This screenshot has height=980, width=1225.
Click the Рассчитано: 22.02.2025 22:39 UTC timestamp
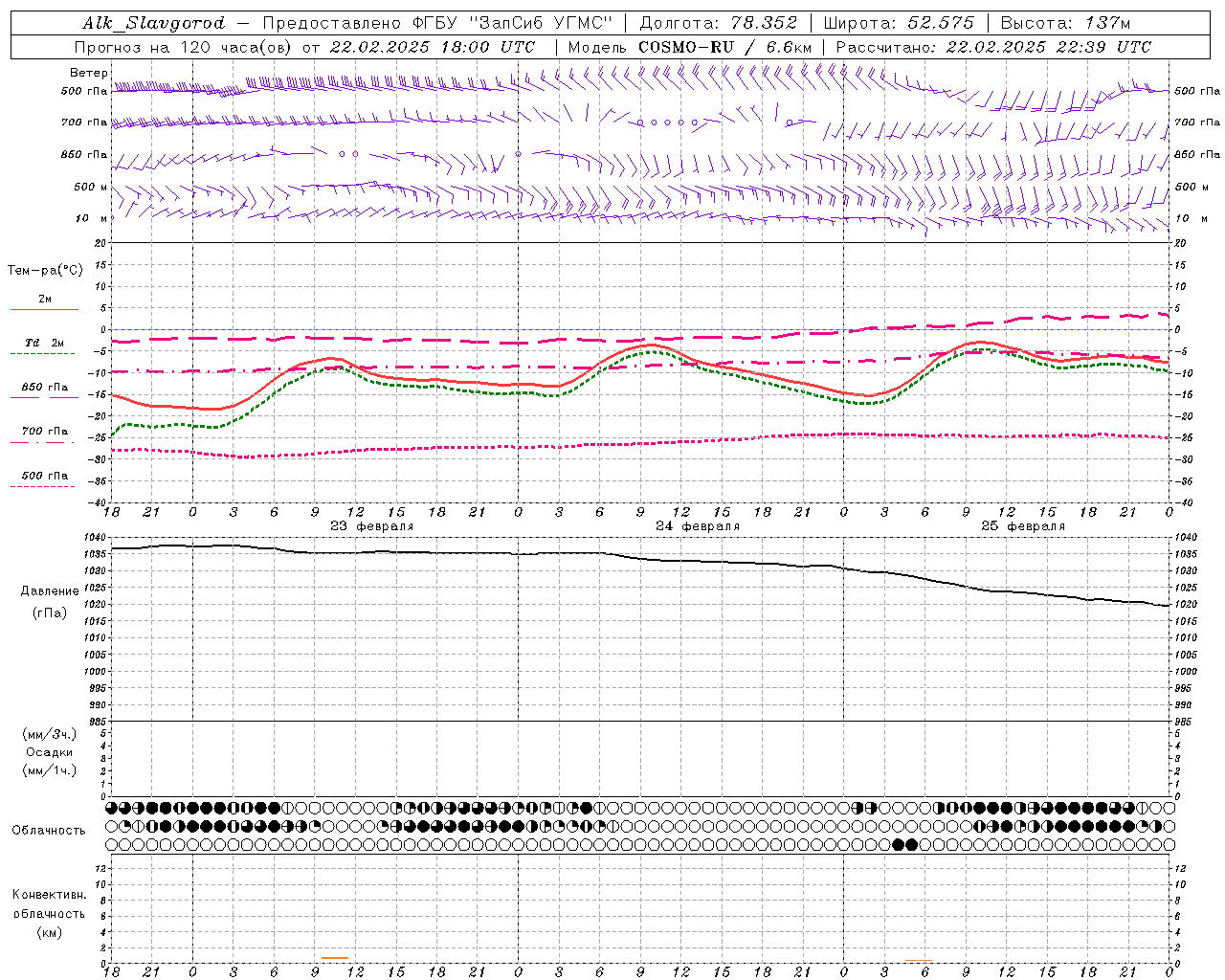tap(993, 47)
